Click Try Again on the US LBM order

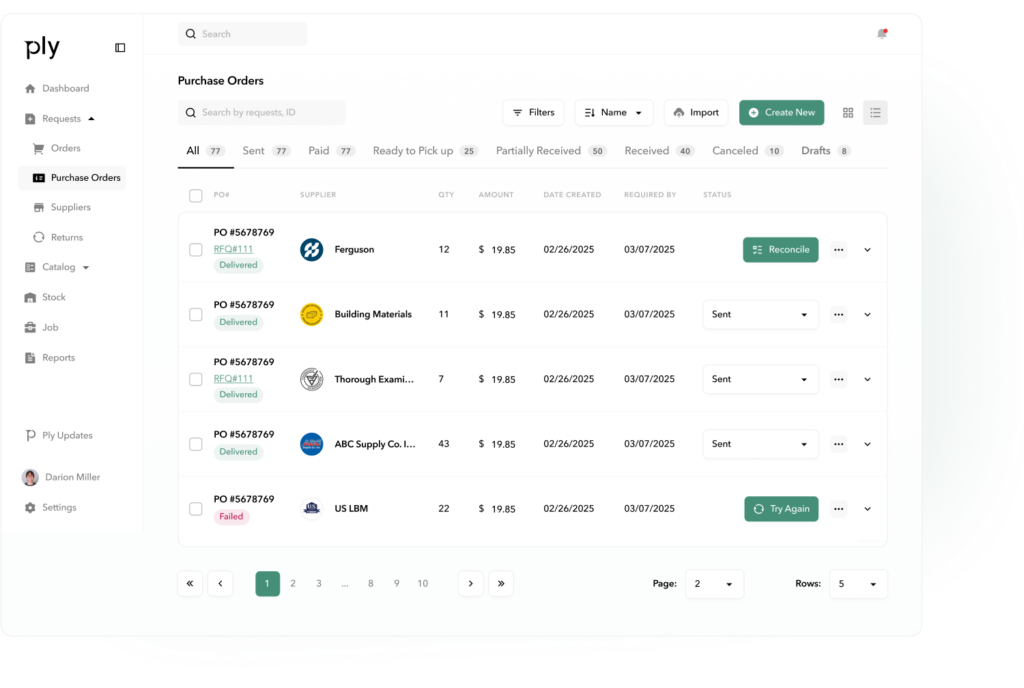coord(781,509)
